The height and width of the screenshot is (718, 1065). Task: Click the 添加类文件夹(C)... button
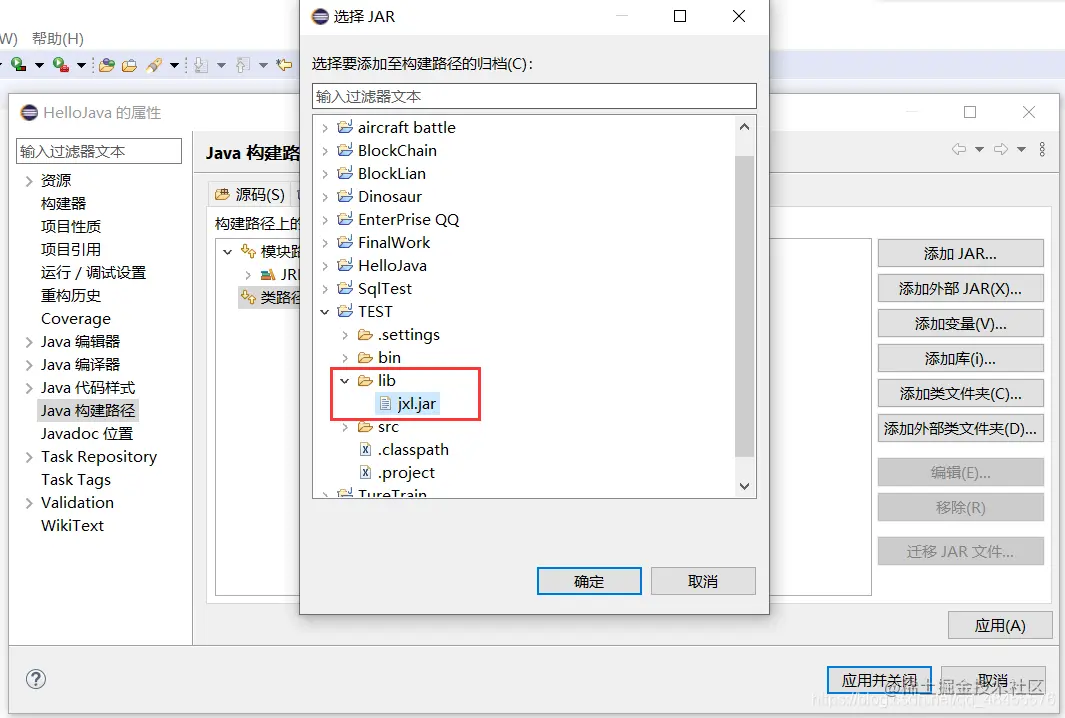pos(960,394)
